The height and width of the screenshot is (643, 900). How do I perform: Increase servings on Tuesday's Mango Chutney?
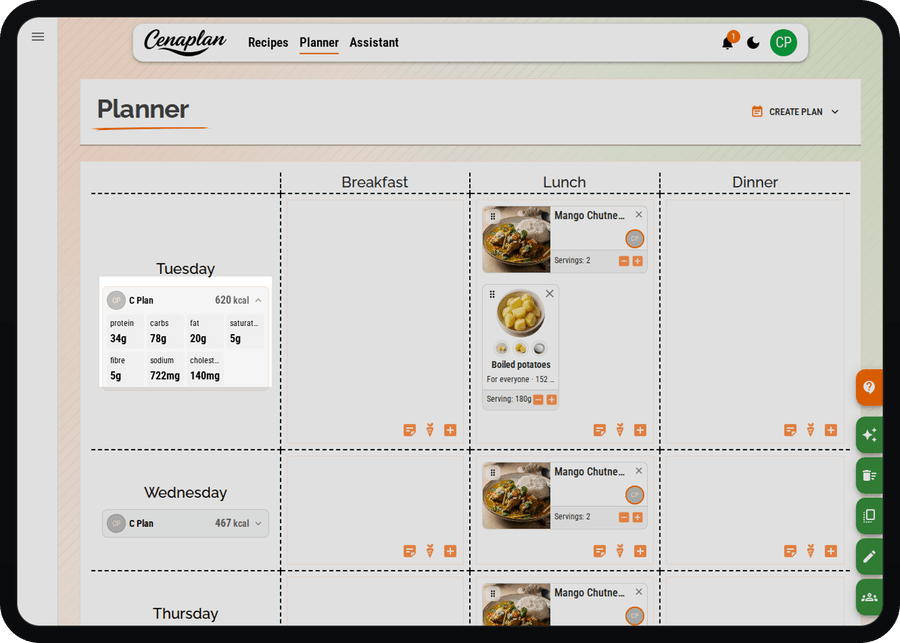point(637,261)
